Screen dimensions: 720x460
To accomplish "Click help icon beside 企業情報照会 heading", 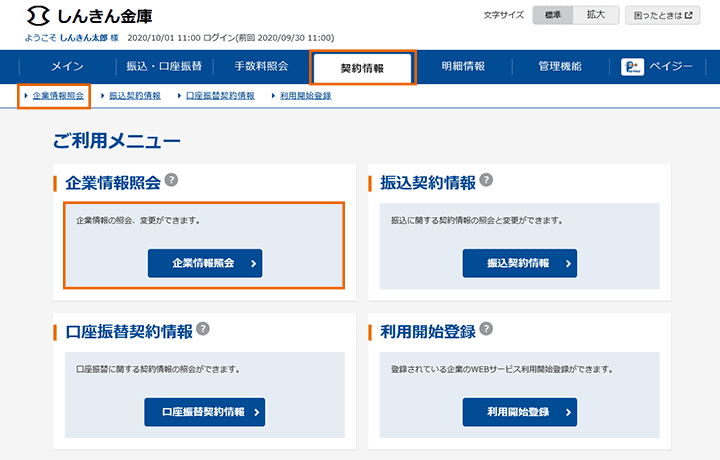I will (x=172, y=181).
